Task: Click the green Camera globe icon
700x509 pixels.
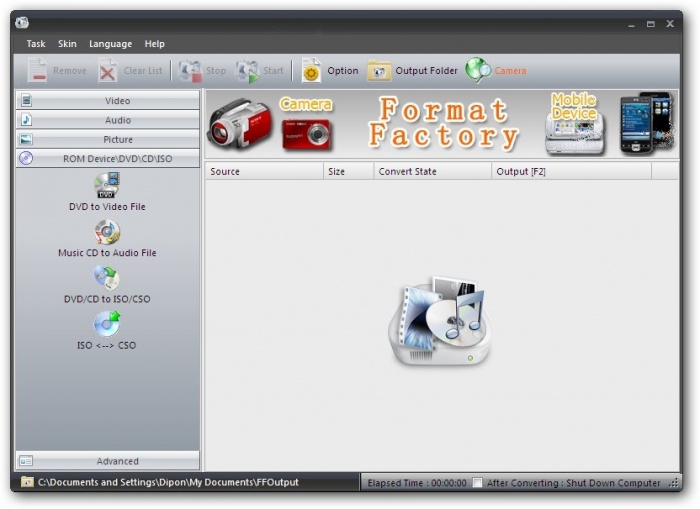Action: 478,70
